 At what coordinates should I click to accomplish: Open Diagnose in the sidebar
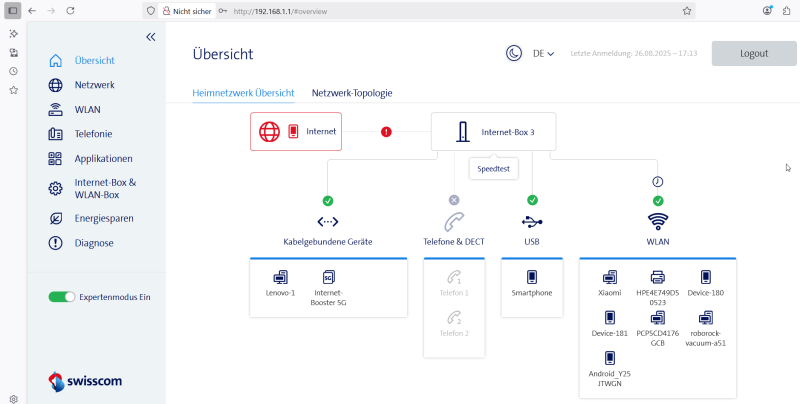93,243
